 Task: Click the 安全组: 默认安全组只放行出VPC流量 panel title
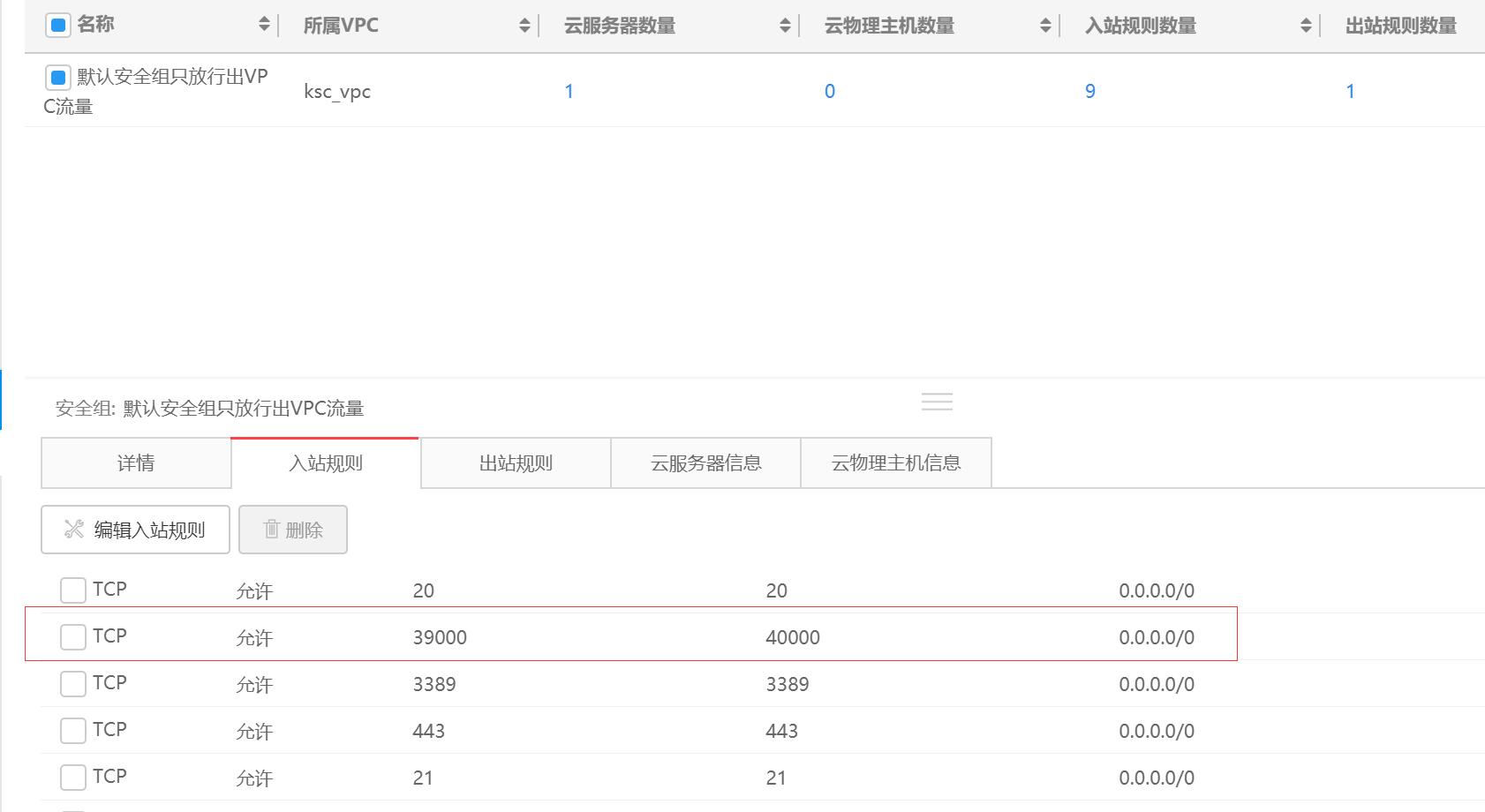click(x=210, y=408)
